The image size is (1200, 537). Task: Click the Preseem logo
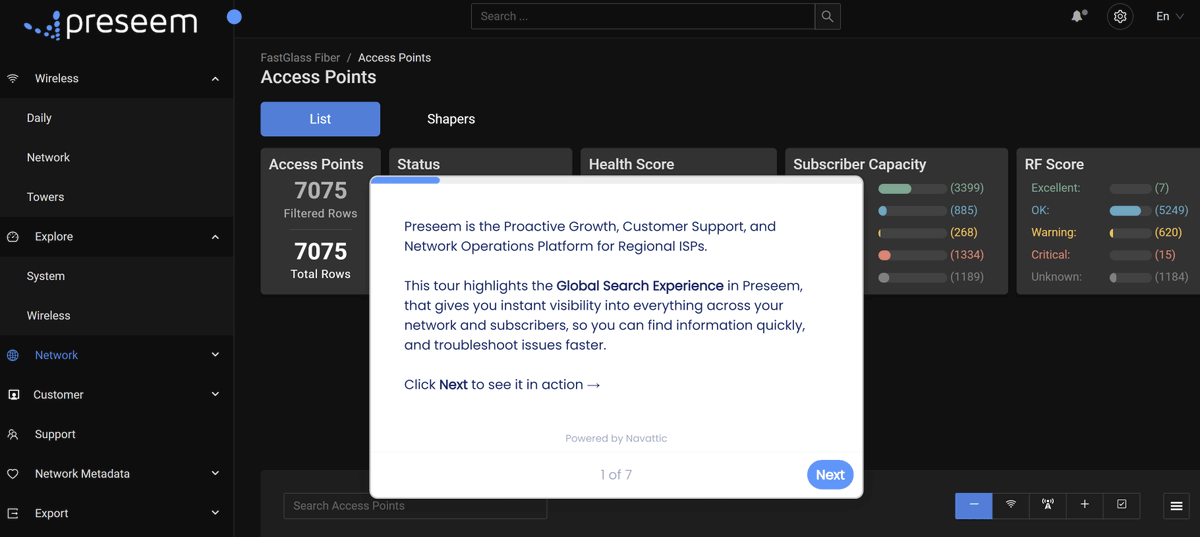(x=110, y=24)
